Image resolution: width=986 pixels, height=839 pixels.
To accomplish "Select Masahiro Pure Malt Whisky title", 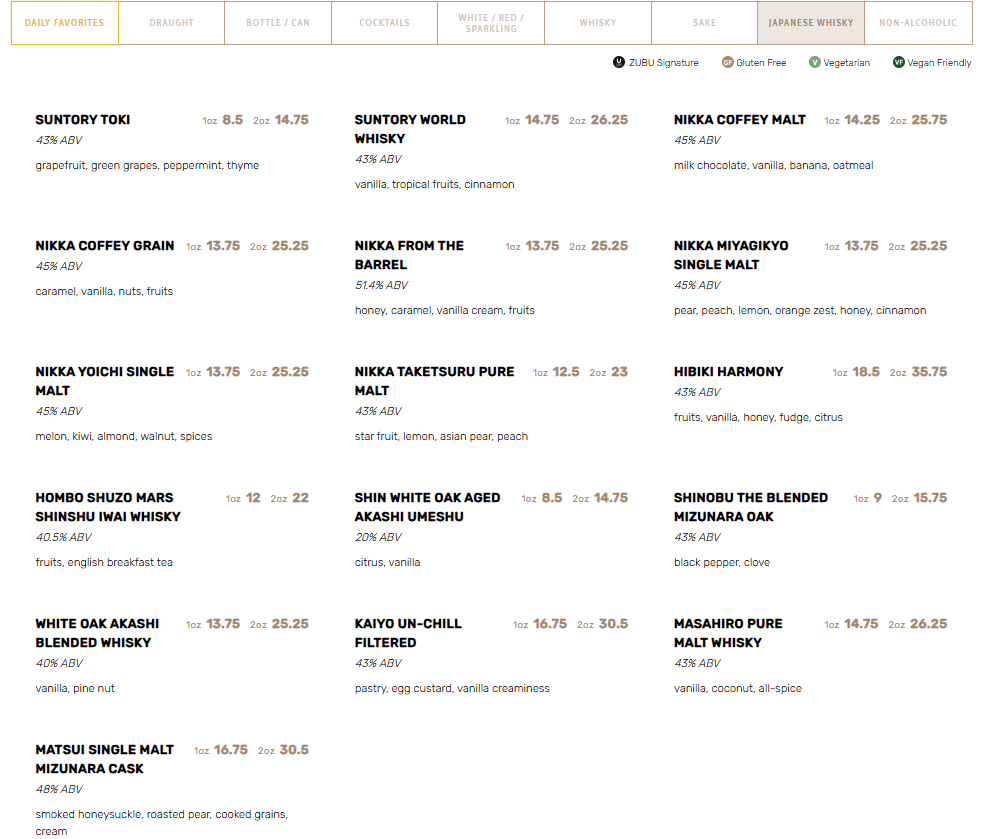I will coord(728,633).
